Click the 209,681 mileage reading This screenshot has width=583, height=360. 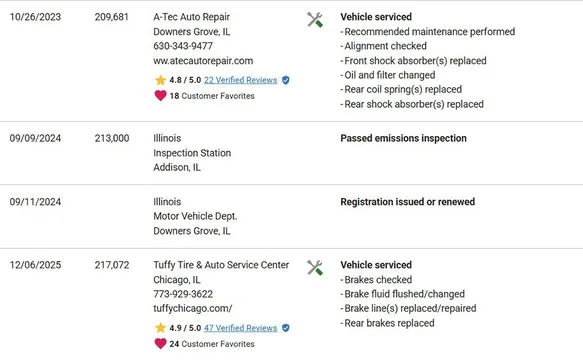(112, 17)
